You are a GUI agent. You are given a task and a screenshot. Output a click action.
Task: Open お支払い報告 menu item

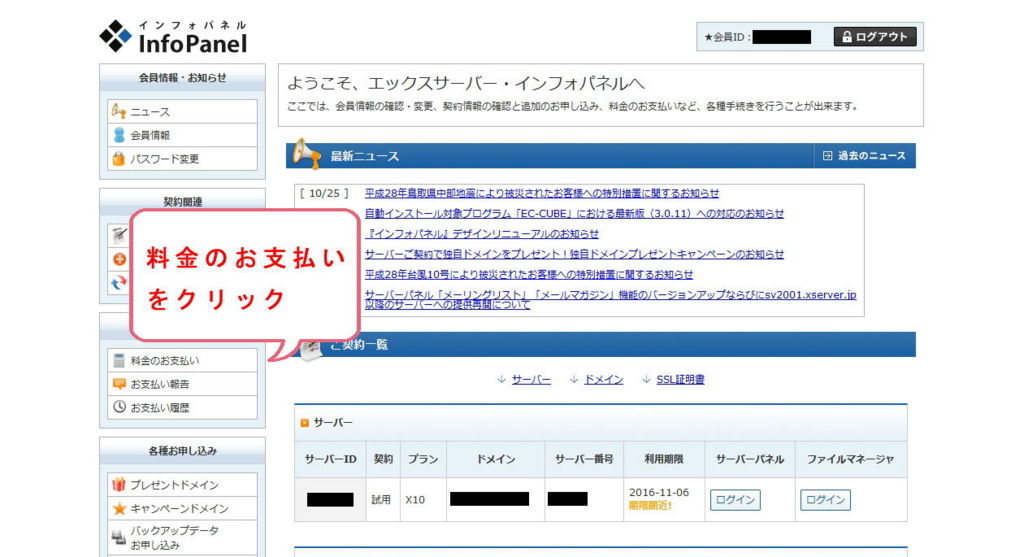[x=182, y=383]
